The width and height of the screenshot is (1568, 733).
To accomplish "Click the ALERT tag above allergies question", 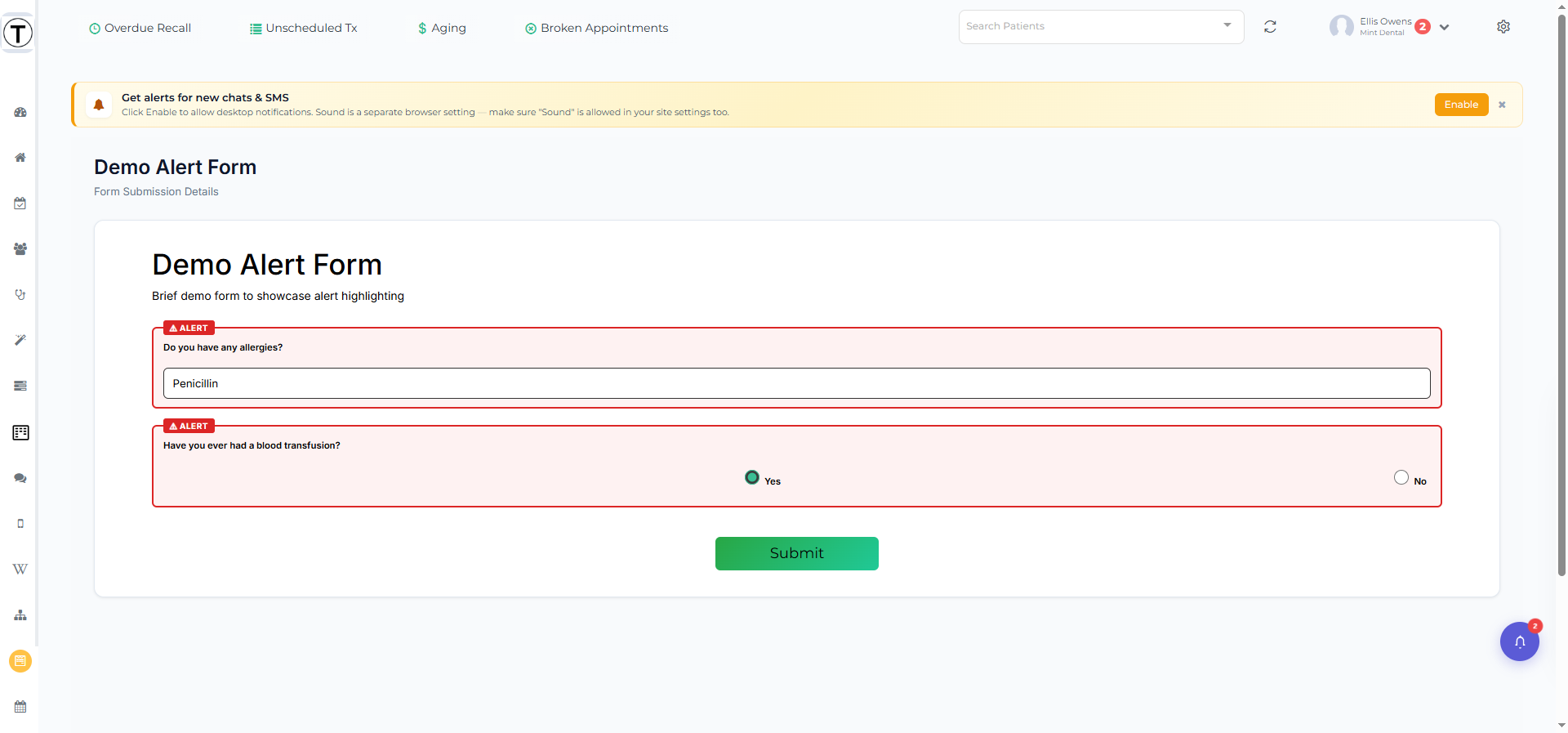I will point(189,328).
